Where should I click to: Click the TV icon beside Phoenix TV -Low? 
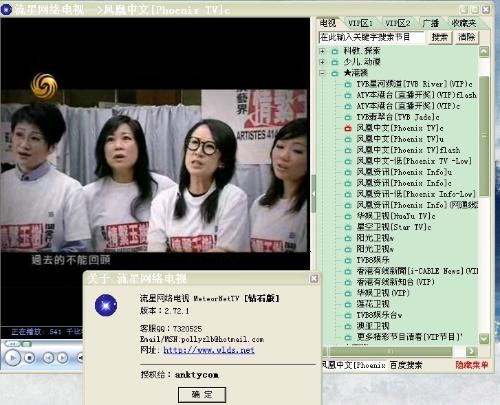[348, 161]
